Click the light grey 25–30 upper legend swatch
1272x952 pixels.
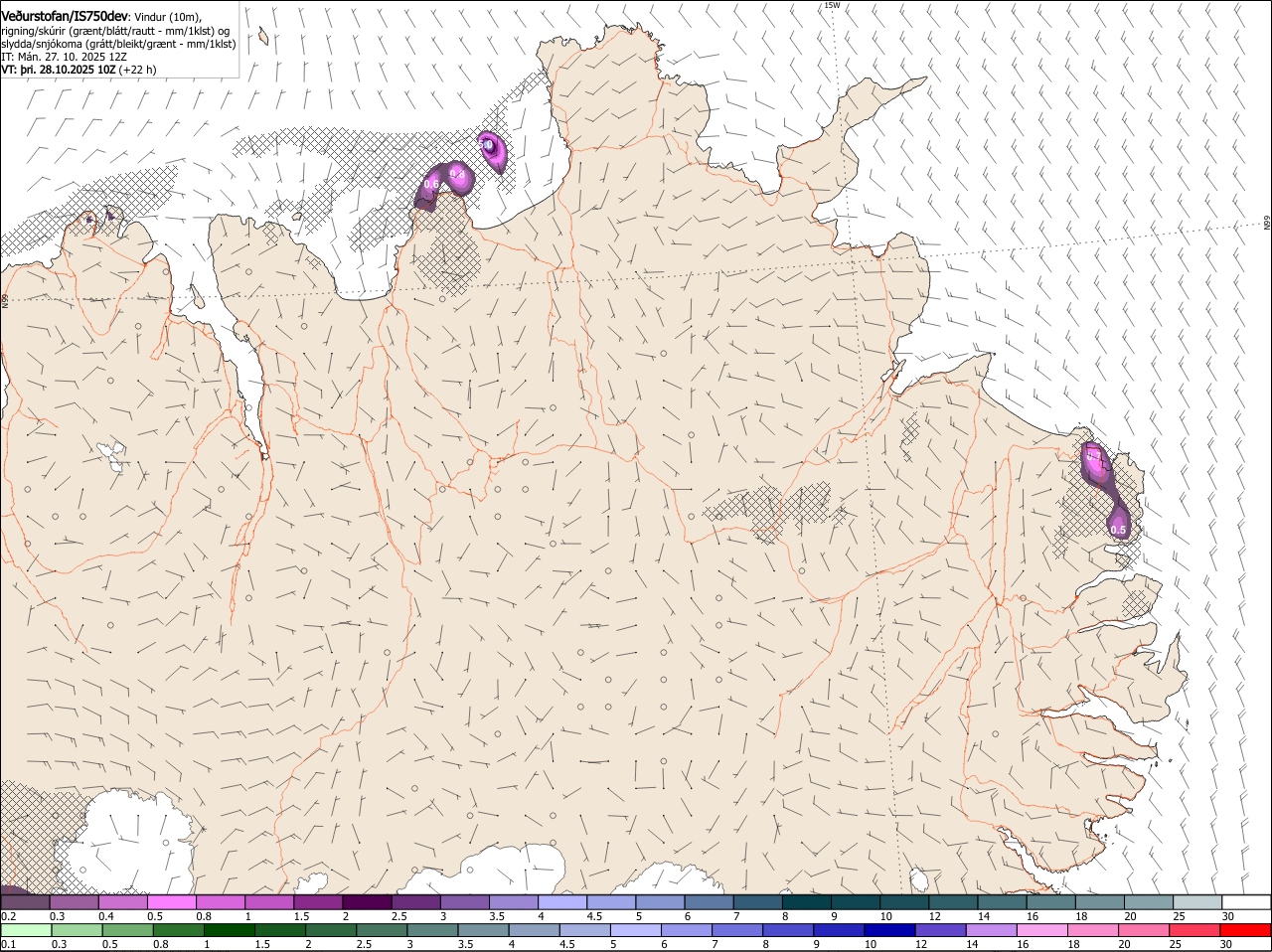coord(1197,902)
